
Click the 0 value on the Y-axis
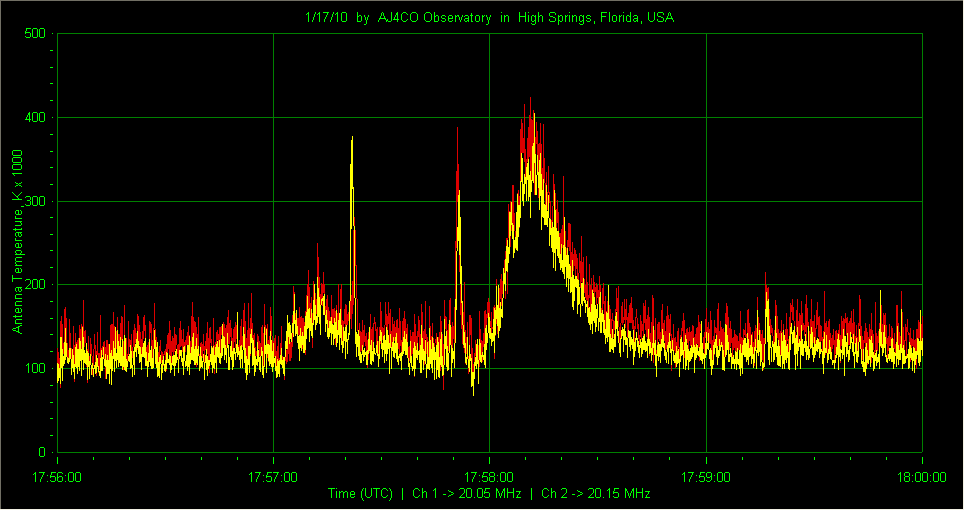pyautogui.click(x=42, y=452)
